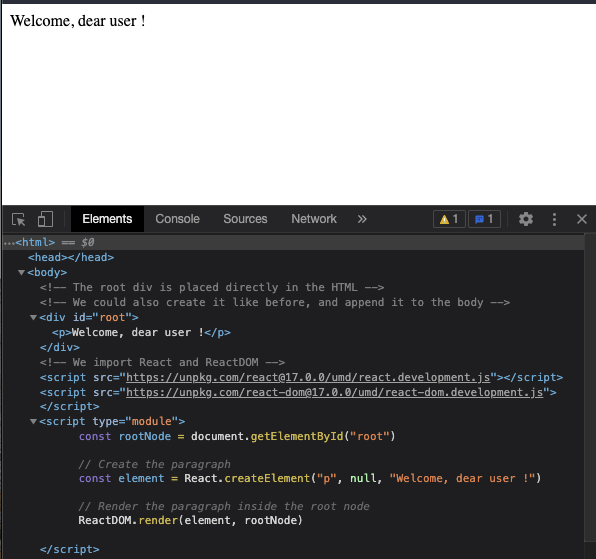The width and height of the screenshot is (596, 559).
Task: Click the 'Create the paragraph' code comment
Action: (x=154, y=464)
